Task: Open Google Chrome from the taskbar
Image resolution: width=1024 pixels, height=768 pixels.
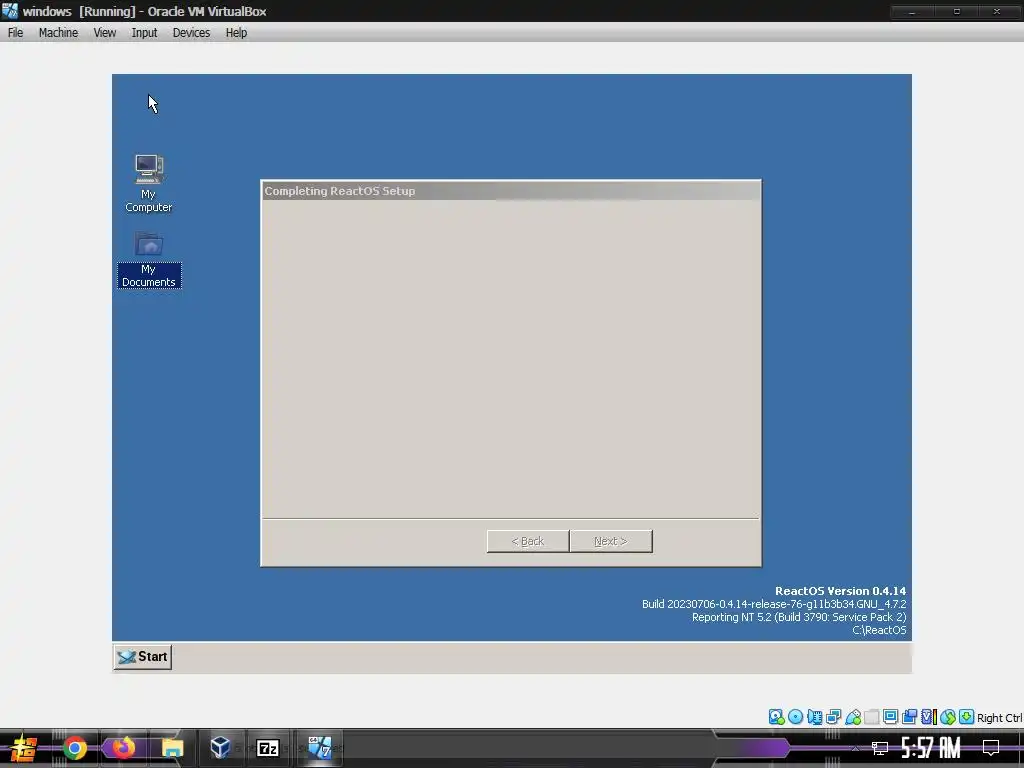Action: [x=75, y=748]
